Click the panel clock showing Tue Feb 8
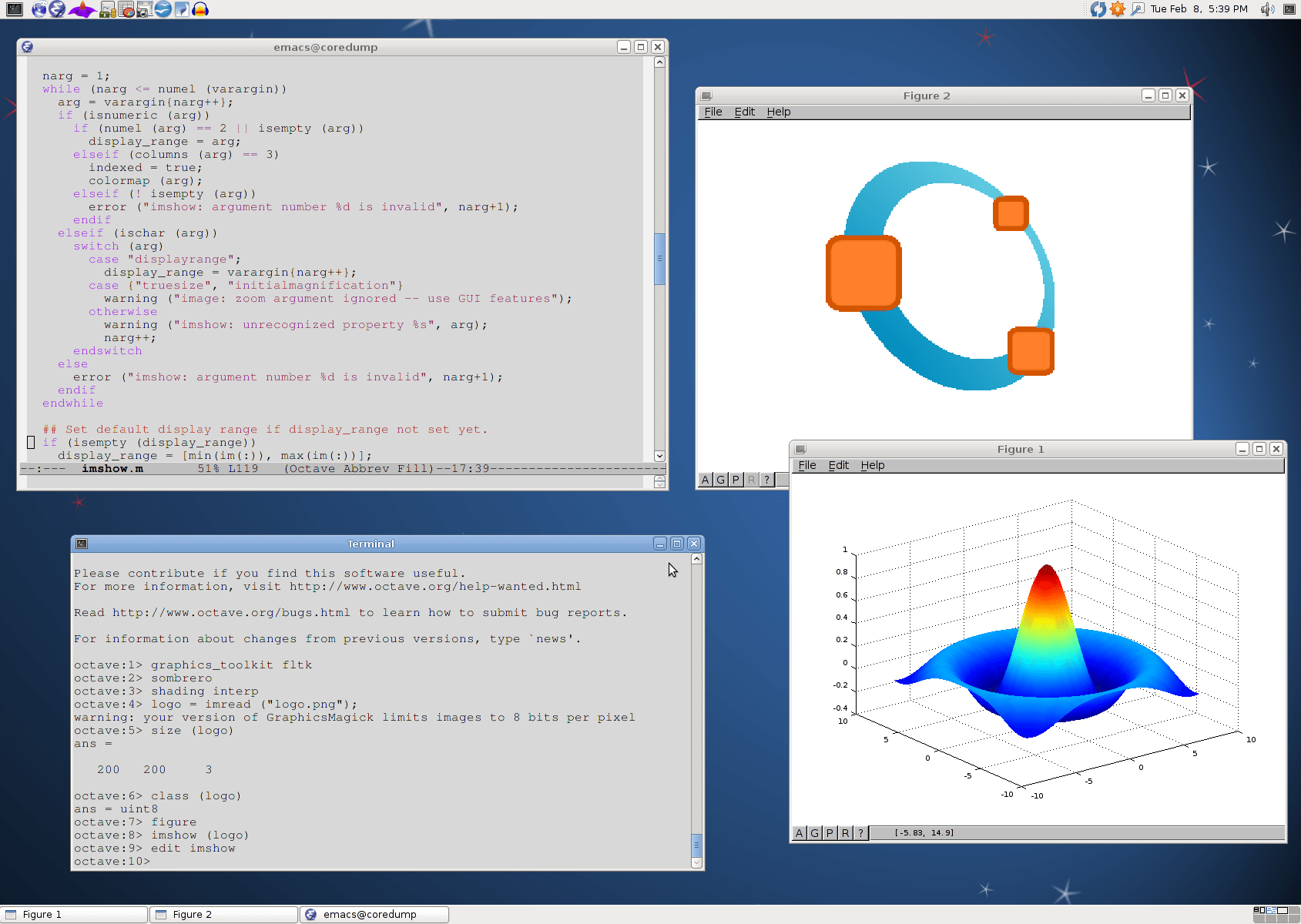The image size is (1301, 924). pos(1199,9)
